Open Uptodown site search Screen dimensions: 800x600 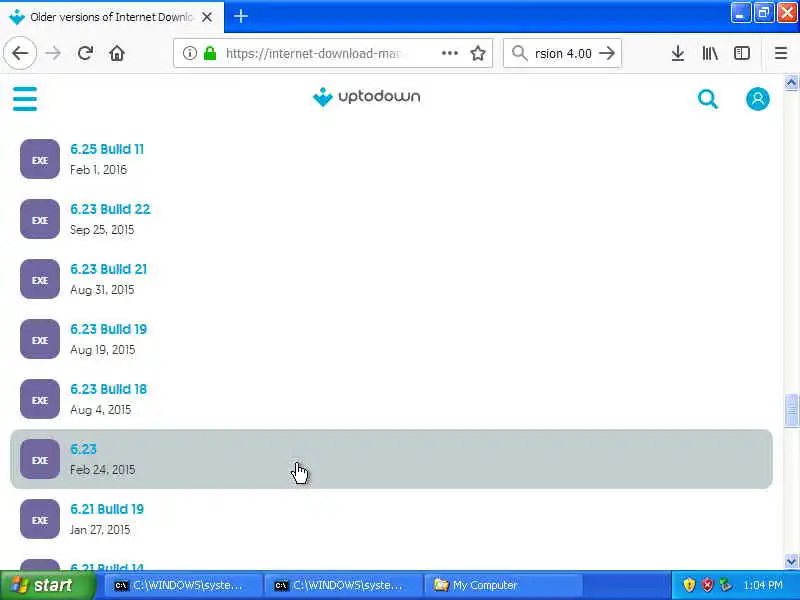click(708, 99)
